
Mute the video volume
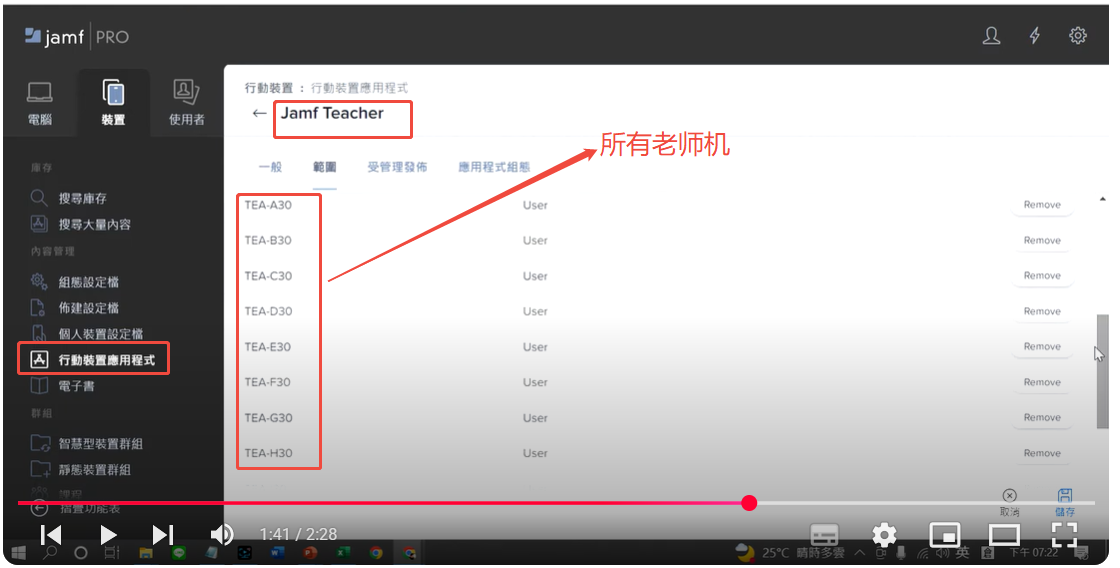222,534
